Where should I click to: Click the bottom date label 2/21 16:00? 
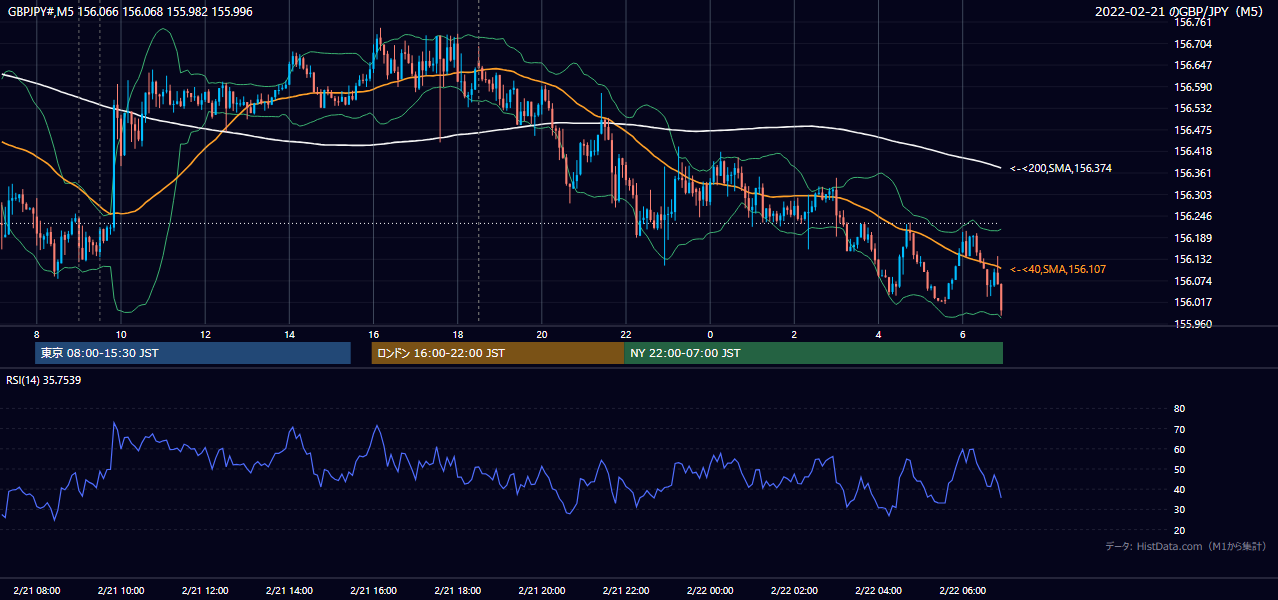[x=373, y=590]
